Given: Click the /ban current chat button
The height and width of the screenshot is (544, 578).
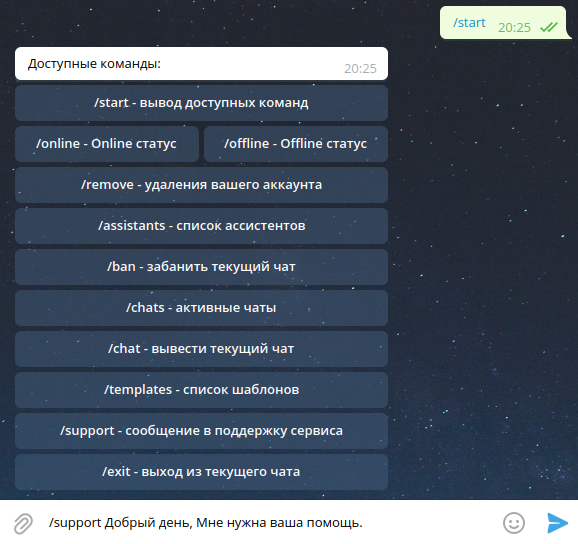Looking at the screenshot, I should coord(201,267).
